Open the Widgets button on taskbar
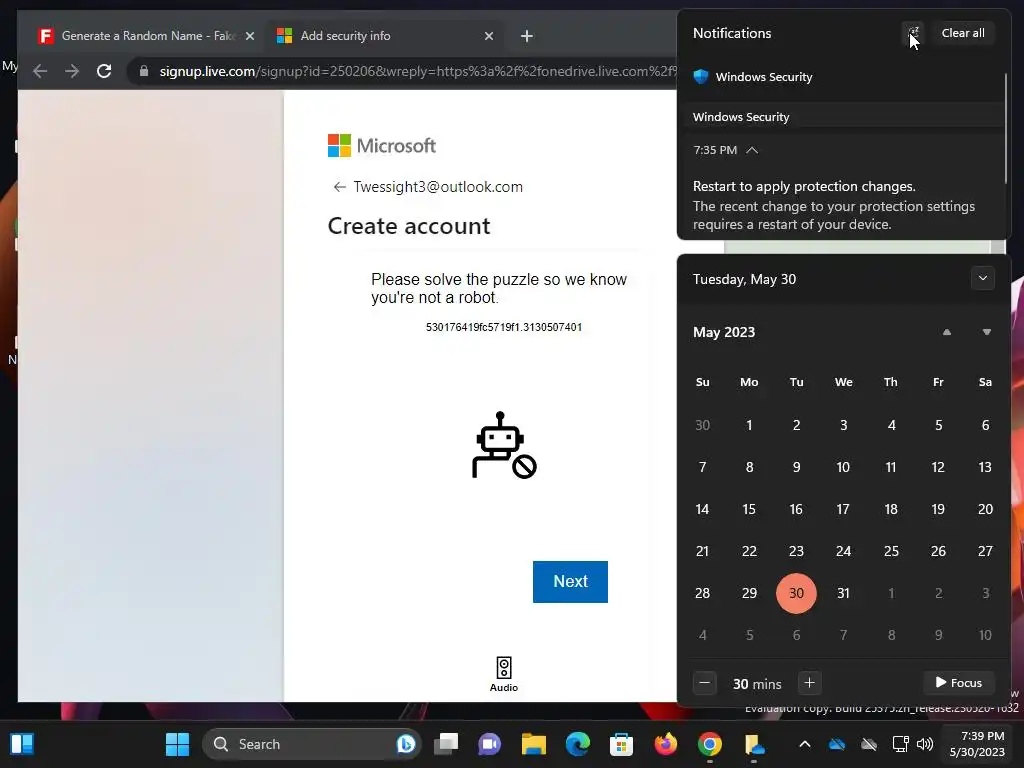 point(22,744)
